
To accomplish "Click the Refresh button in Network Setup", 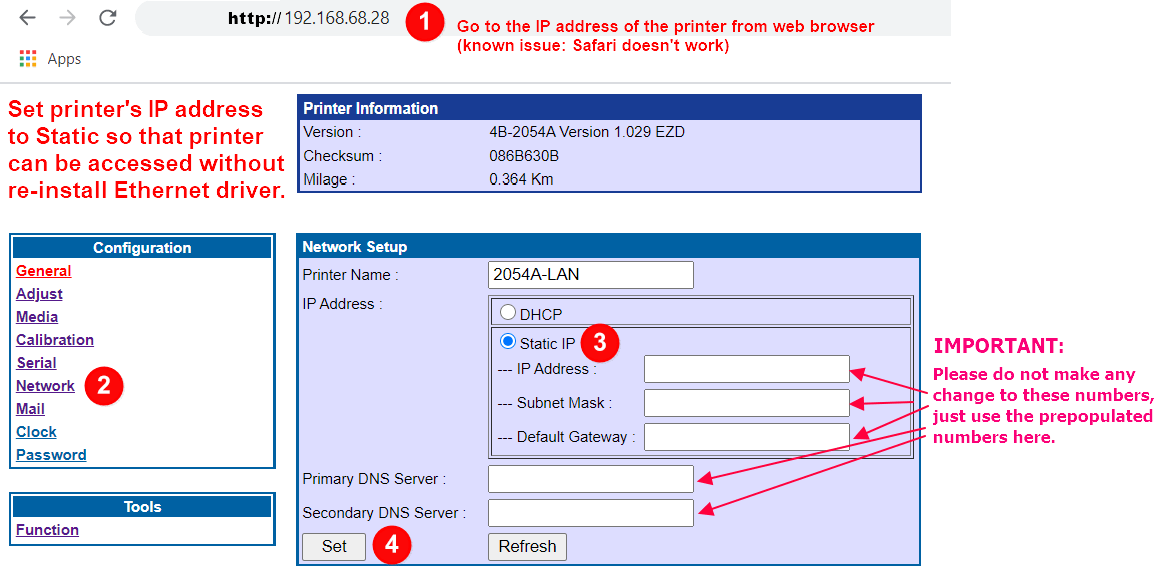I will point(527,546).
